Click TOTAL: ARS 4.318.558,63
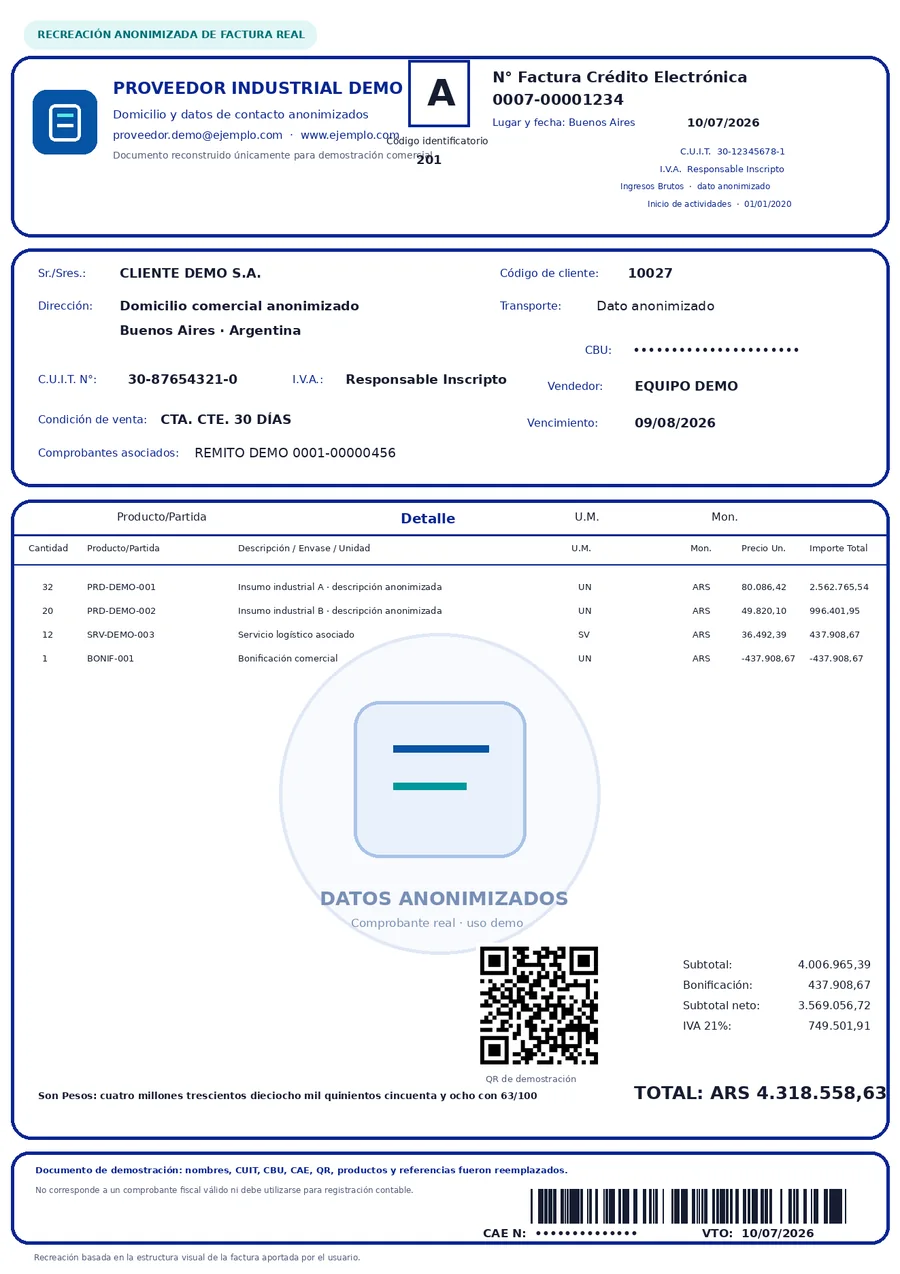 pos(760,1094)
